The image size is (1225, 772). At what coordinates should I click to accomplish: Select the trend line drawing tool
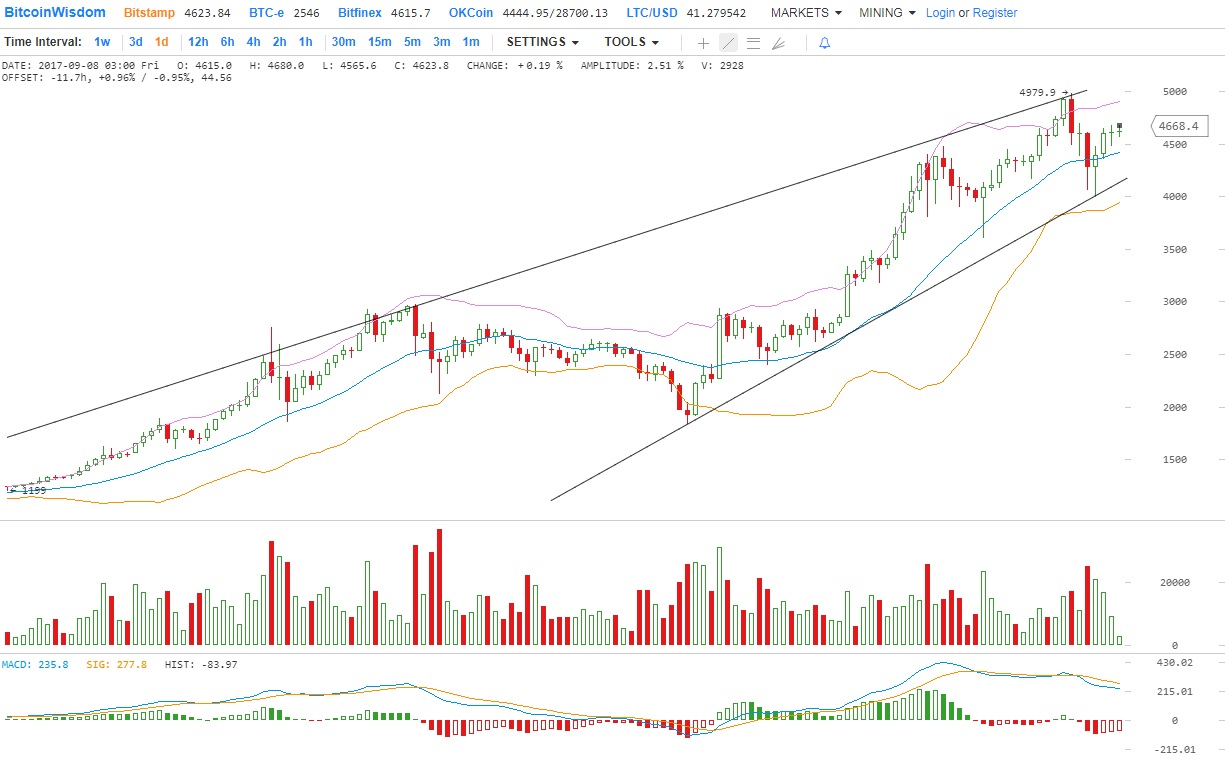coord(728,43)
